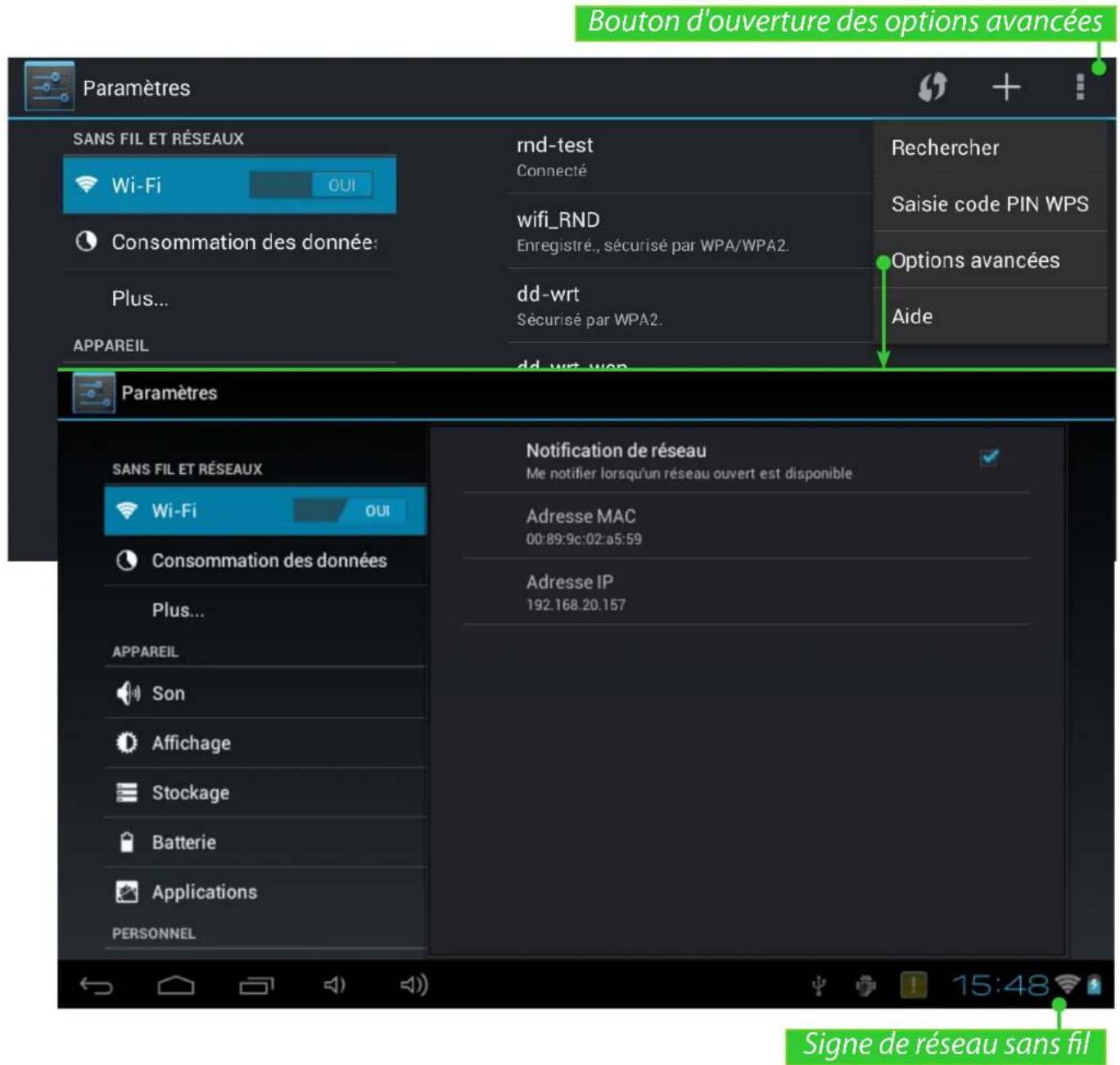1120x1065 pixels.
Task: Select the wifi_RND saved network
Action: 689,231
